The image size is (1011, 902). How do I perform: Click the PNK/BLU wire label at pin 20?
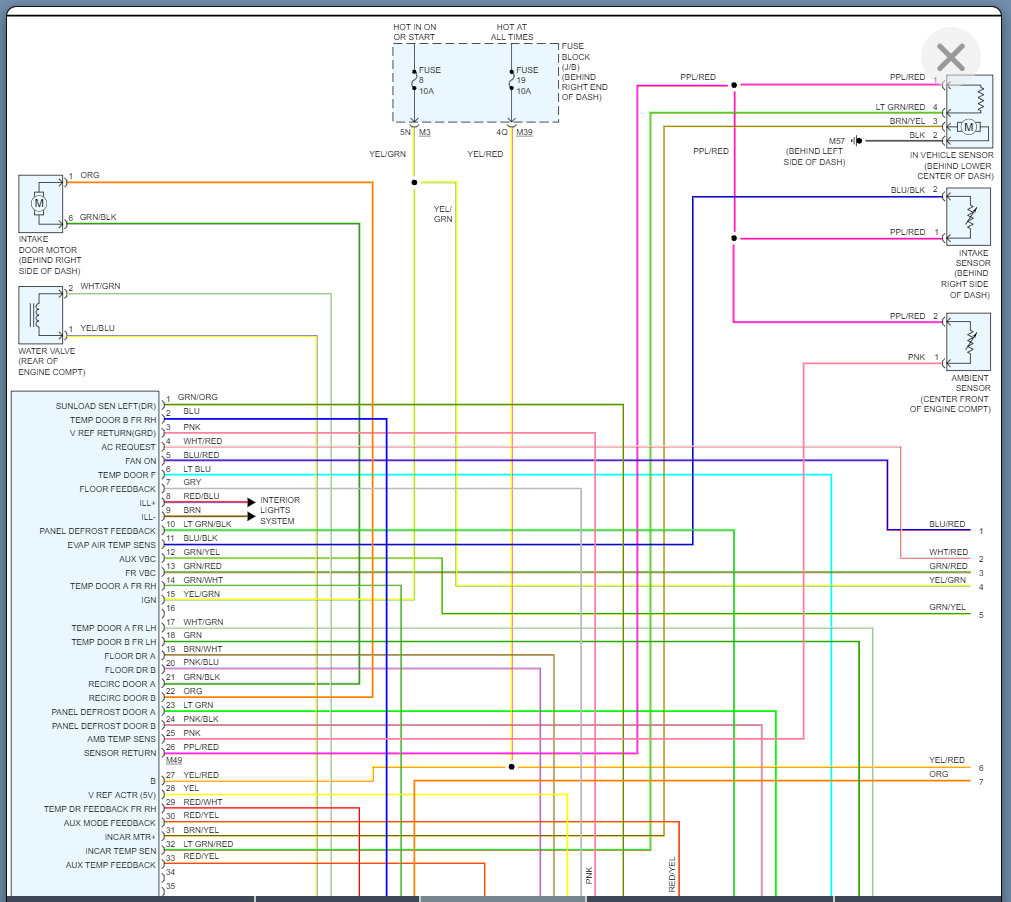tap(201, 662)
